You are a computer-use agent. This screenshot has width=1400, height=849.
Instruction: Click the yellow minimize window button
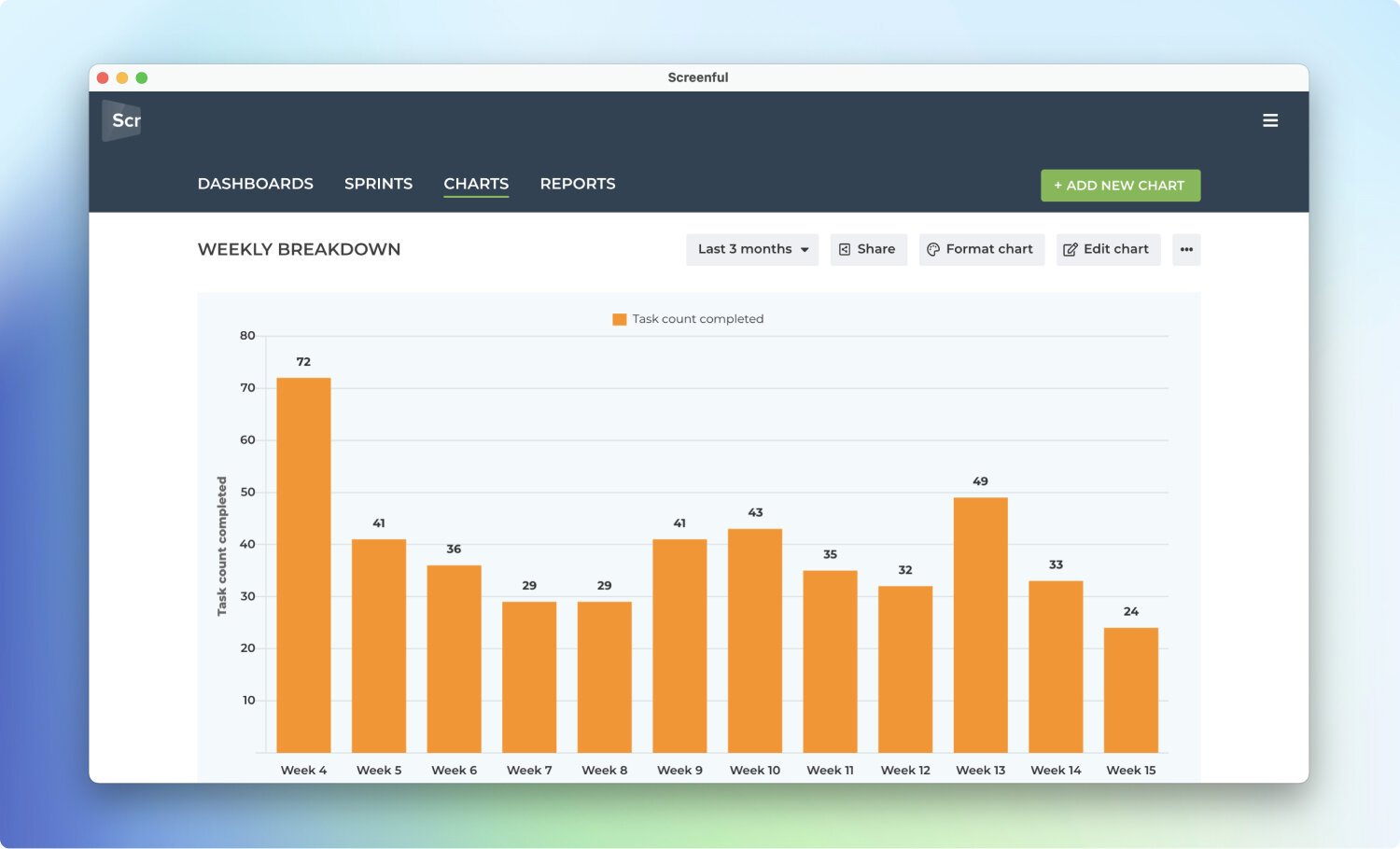click(x=122, y=77)
